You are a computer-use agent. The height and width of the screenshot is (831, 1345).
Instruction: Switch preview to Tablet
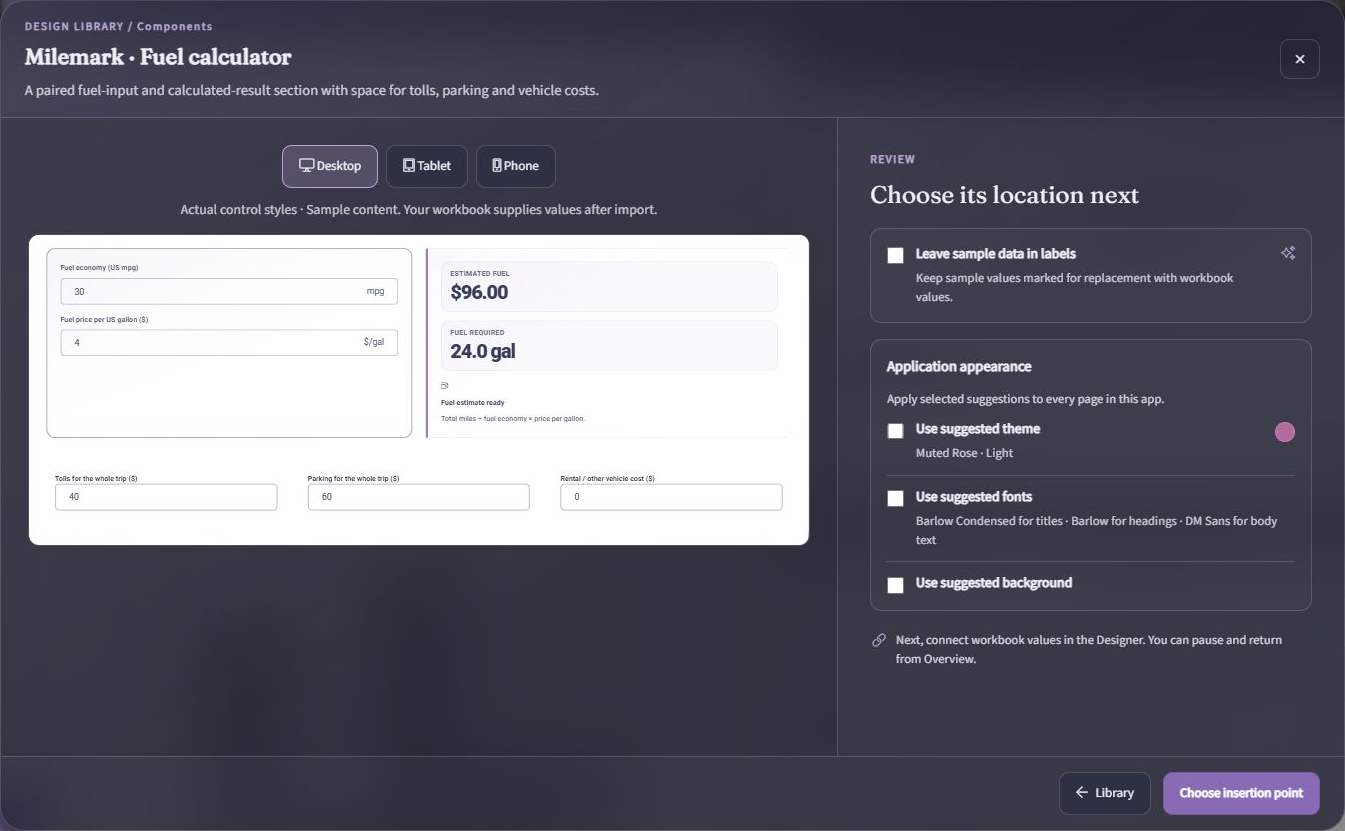coord(427,166)
